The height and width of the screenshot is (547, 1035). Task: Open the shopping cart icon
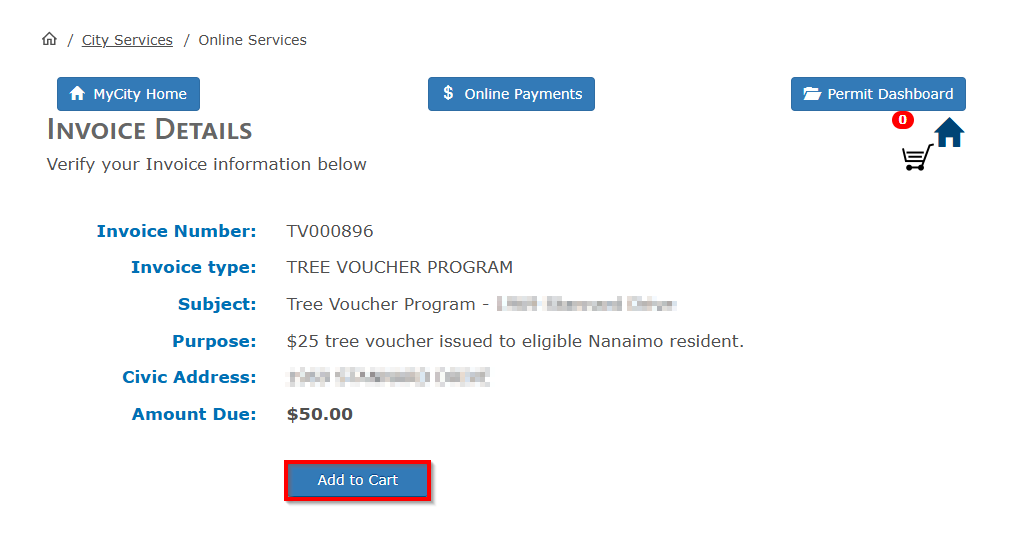click(916, 158)
